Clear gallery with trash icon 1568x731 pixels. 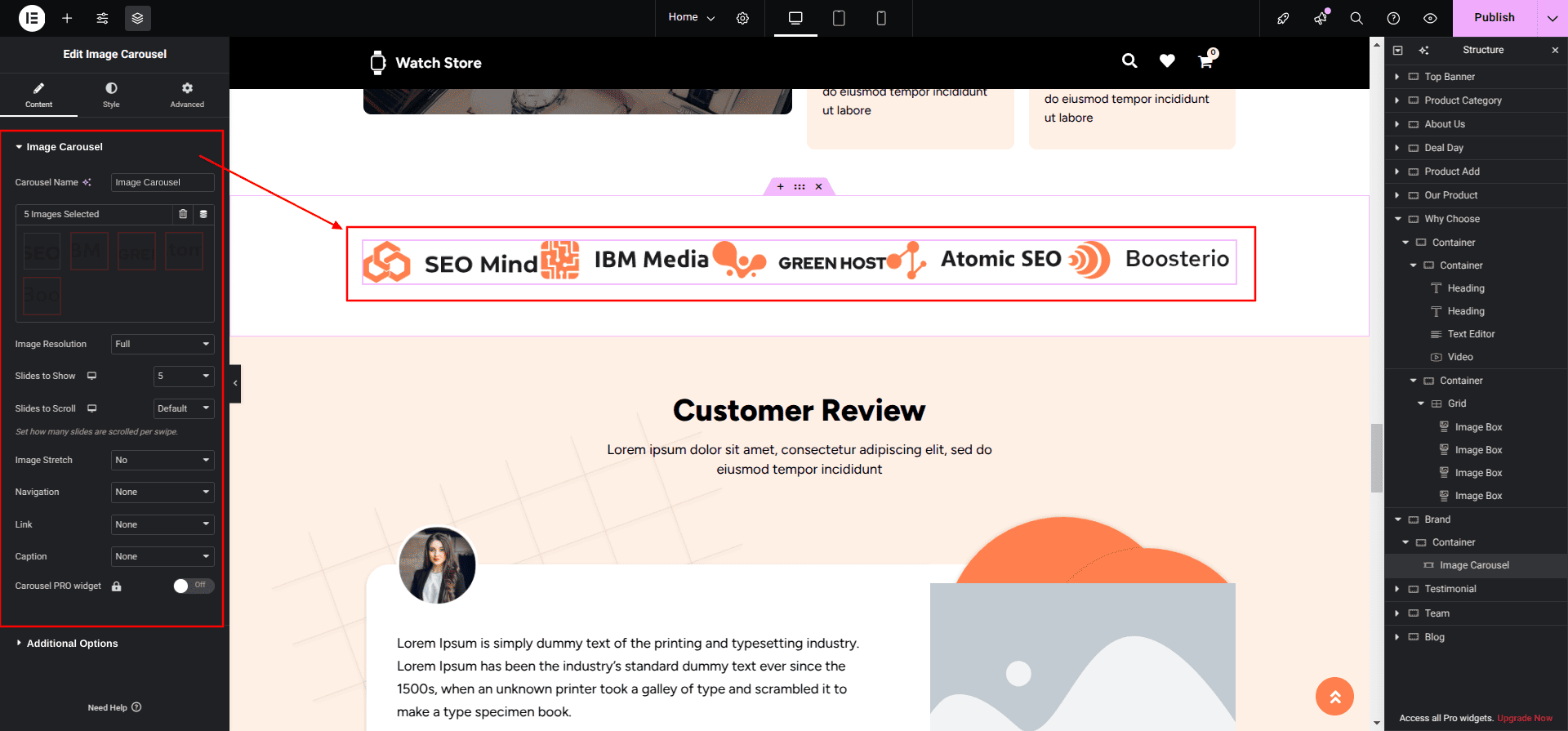(x=183, y=214)
